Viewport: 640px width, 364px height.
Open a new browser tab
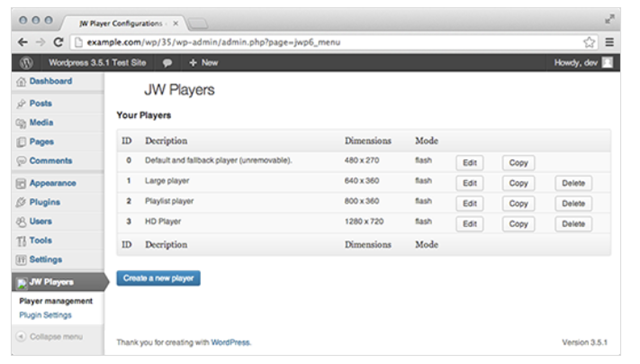[198, 24]
